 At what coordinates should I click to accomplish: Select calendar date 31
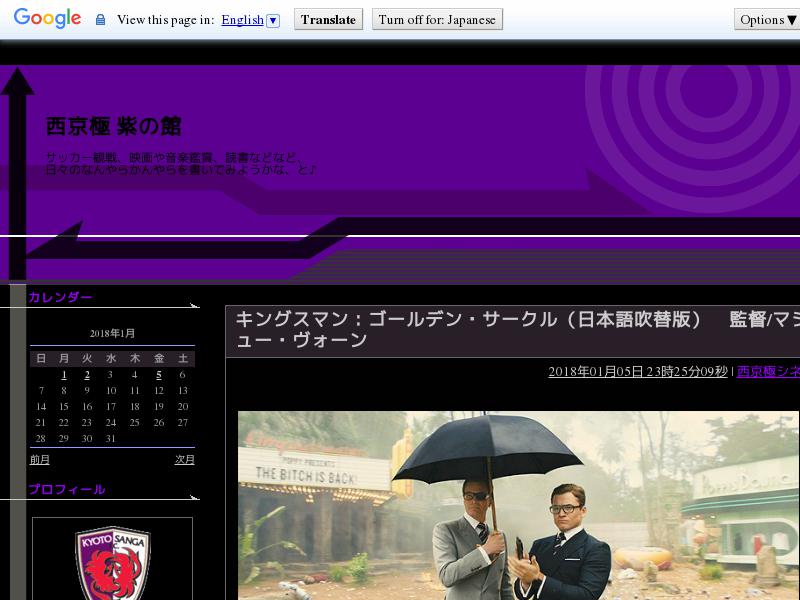(111, 439)
